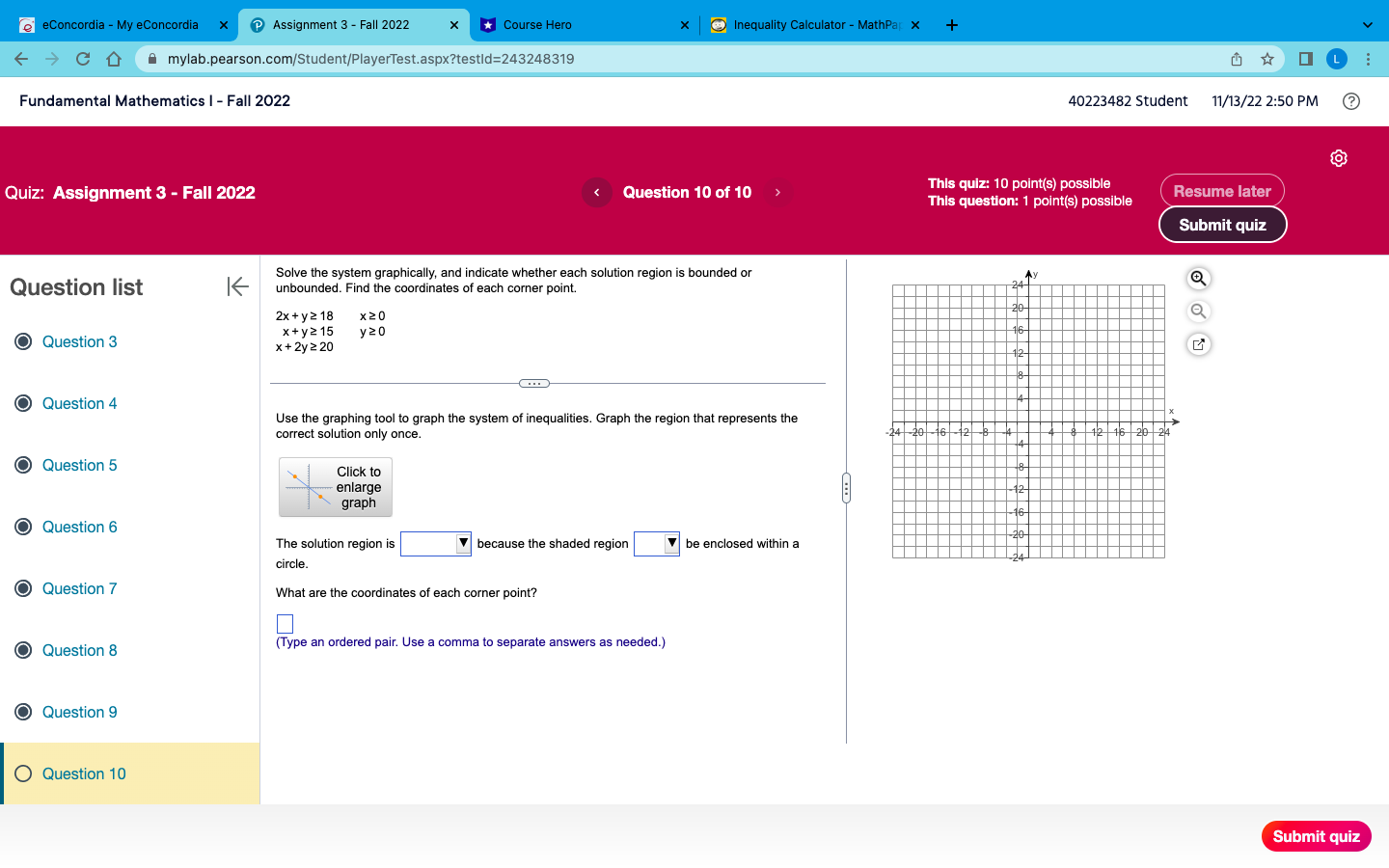Select Question 9 in the list
Screen dimensions: 1389x868
[x=79, y=712]
